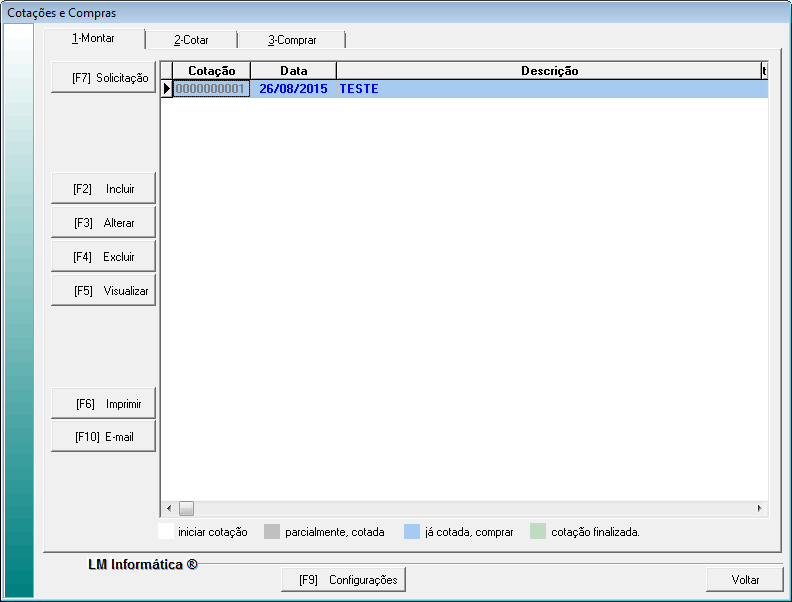The image size is (792, 602).
Task: Click the Data column header
Action: [x=293, y=71]
